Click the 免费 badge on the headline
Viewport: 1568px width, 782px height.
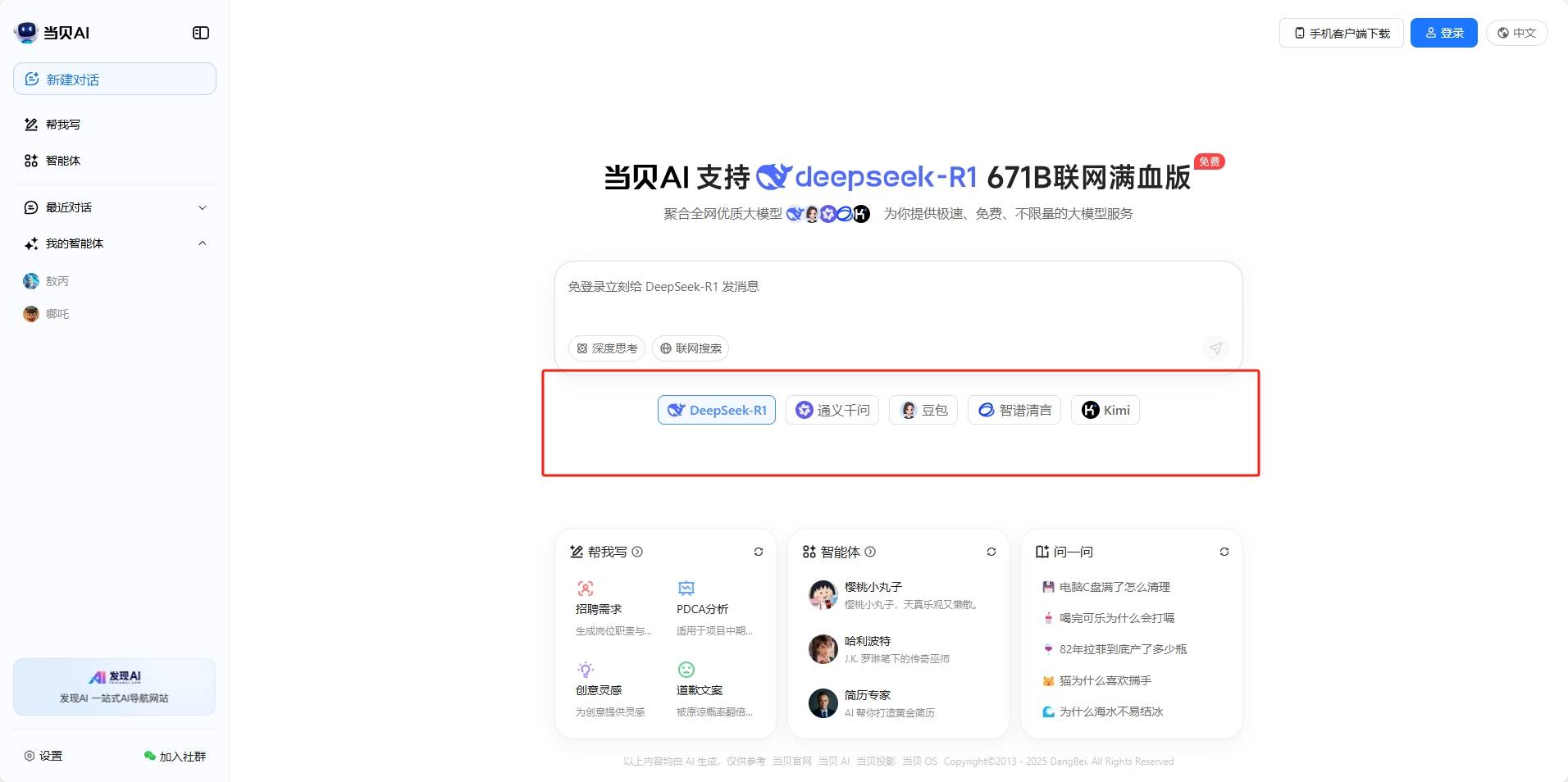[1209, 161]
